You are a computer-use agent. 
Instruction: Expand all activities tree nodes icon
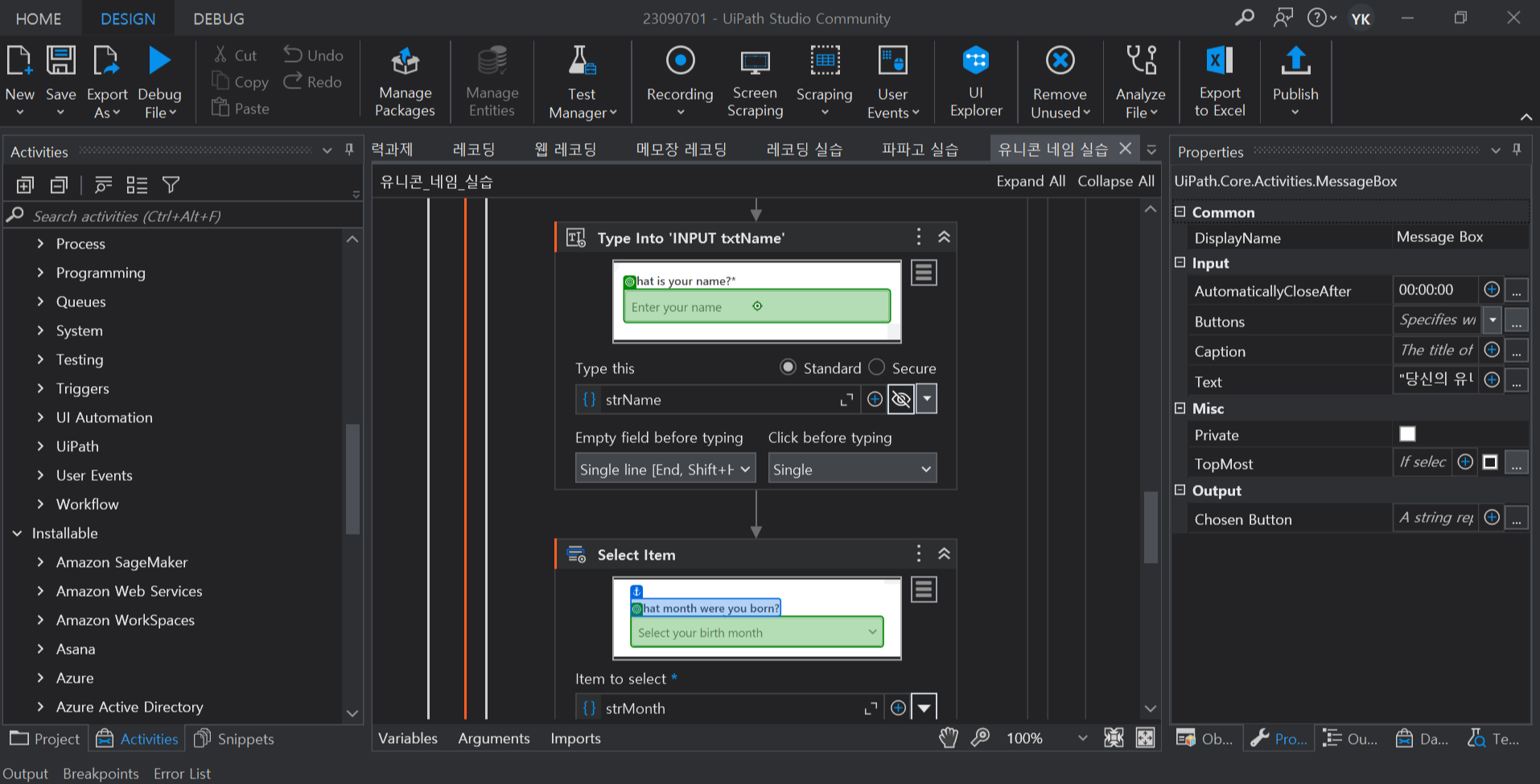pyautogui.click(x=25, y=185)
